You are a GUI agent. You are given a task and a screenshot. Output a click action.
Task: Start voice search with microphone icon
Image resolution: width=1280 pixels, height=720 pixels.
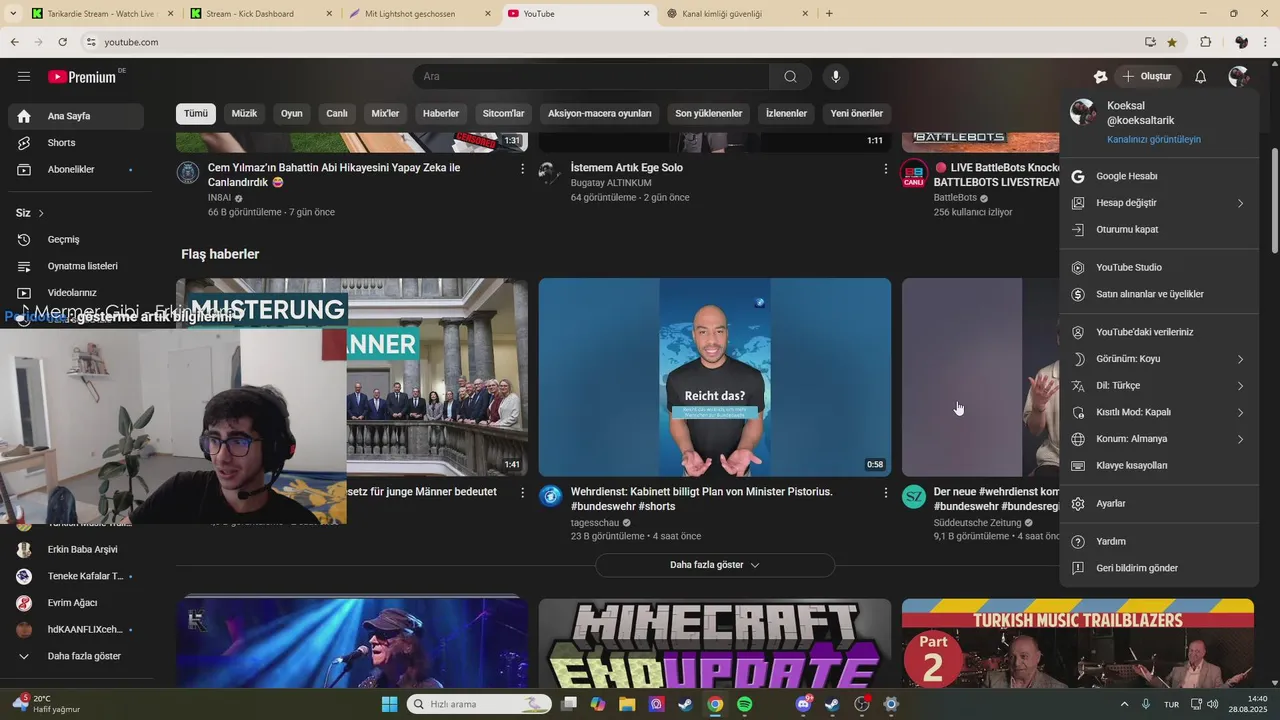[x=836, y=76]
